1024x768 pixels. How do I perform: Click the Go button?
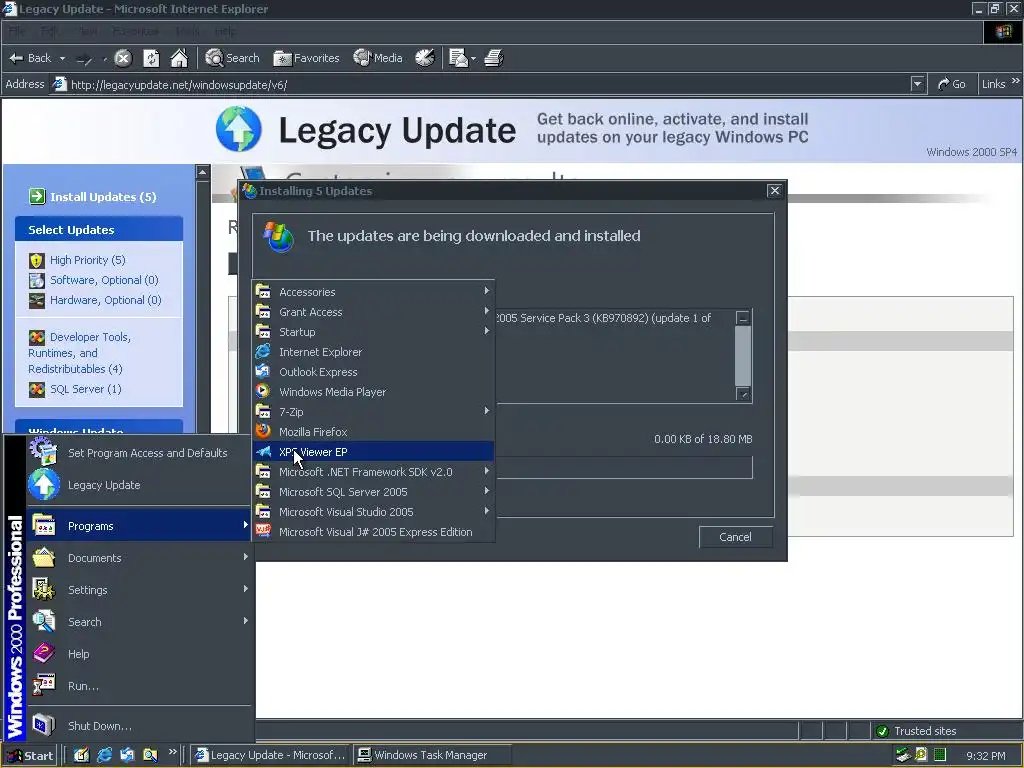[x=951, y=84]
